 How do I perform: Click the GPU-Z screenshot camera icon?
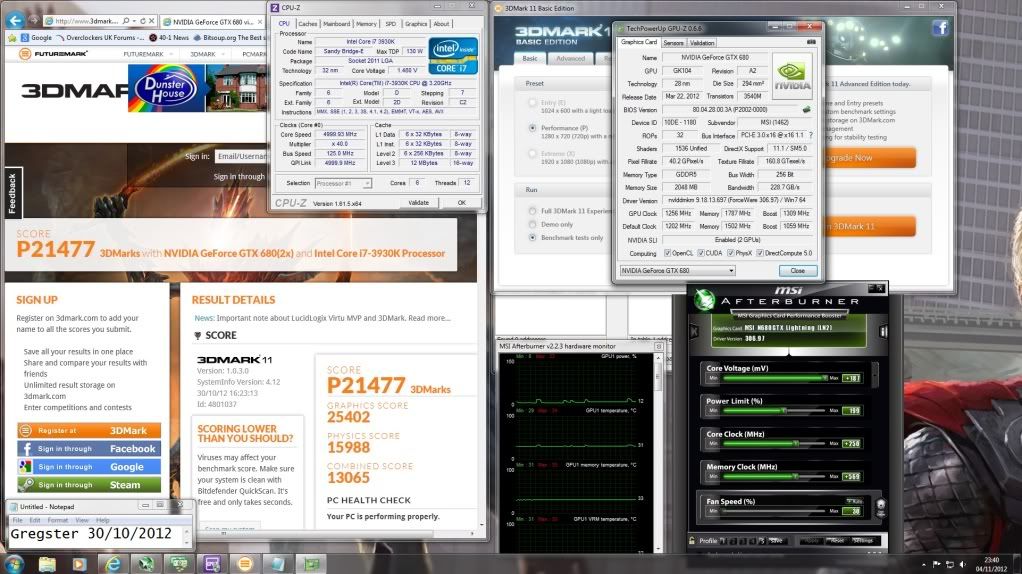click(x=811, y=42)
